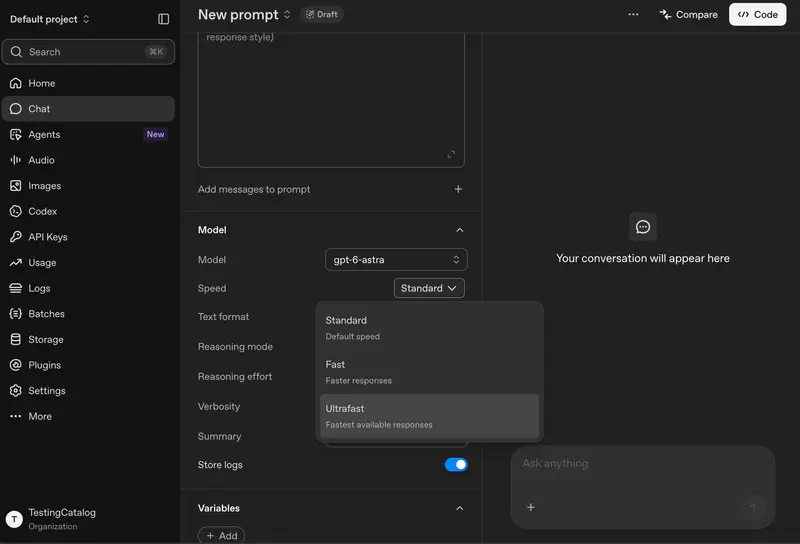Open the Agents section icon
Viewport: 800px width, 544px height.
(x=16, y=134)
